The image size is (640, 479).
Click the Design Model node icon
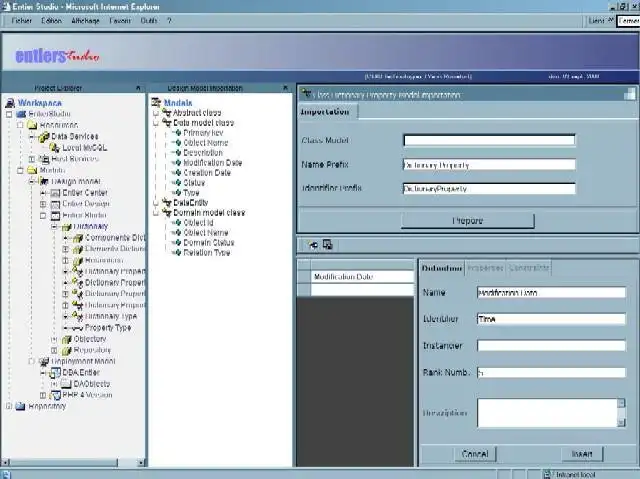coord(44,181)
